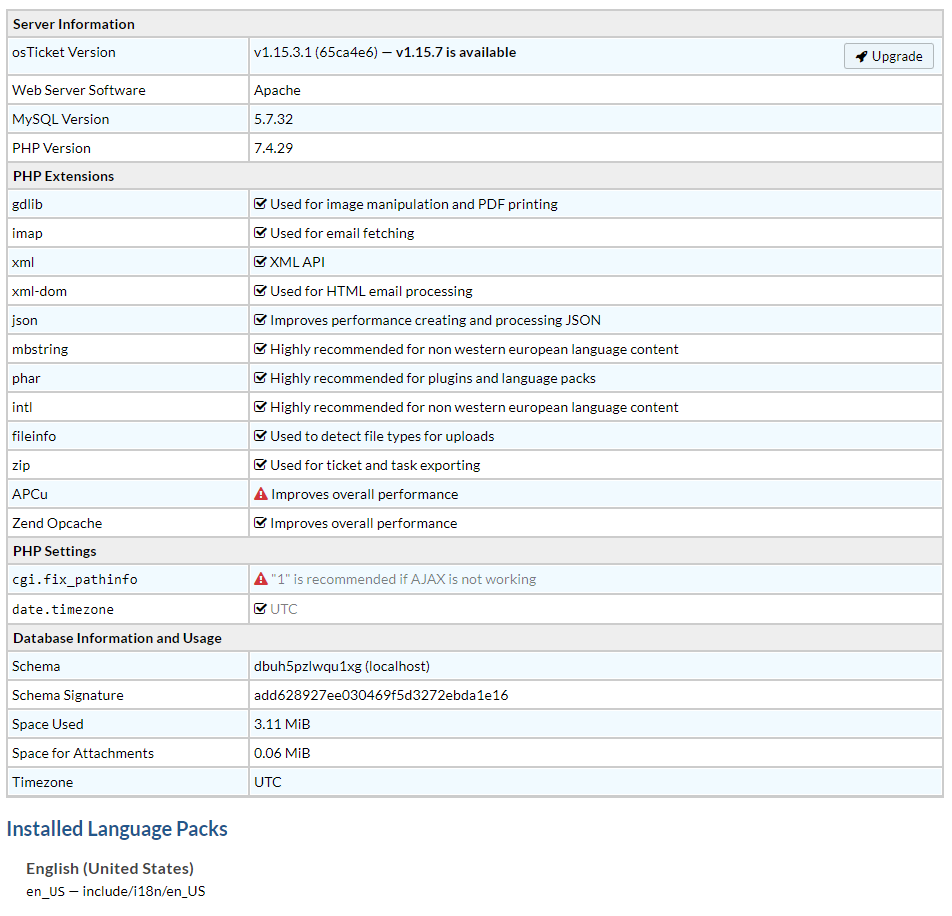This screenshot has width=952, height=916.
Task: Click the Zend Opcache check icon
Action: (x=261, y=523)
